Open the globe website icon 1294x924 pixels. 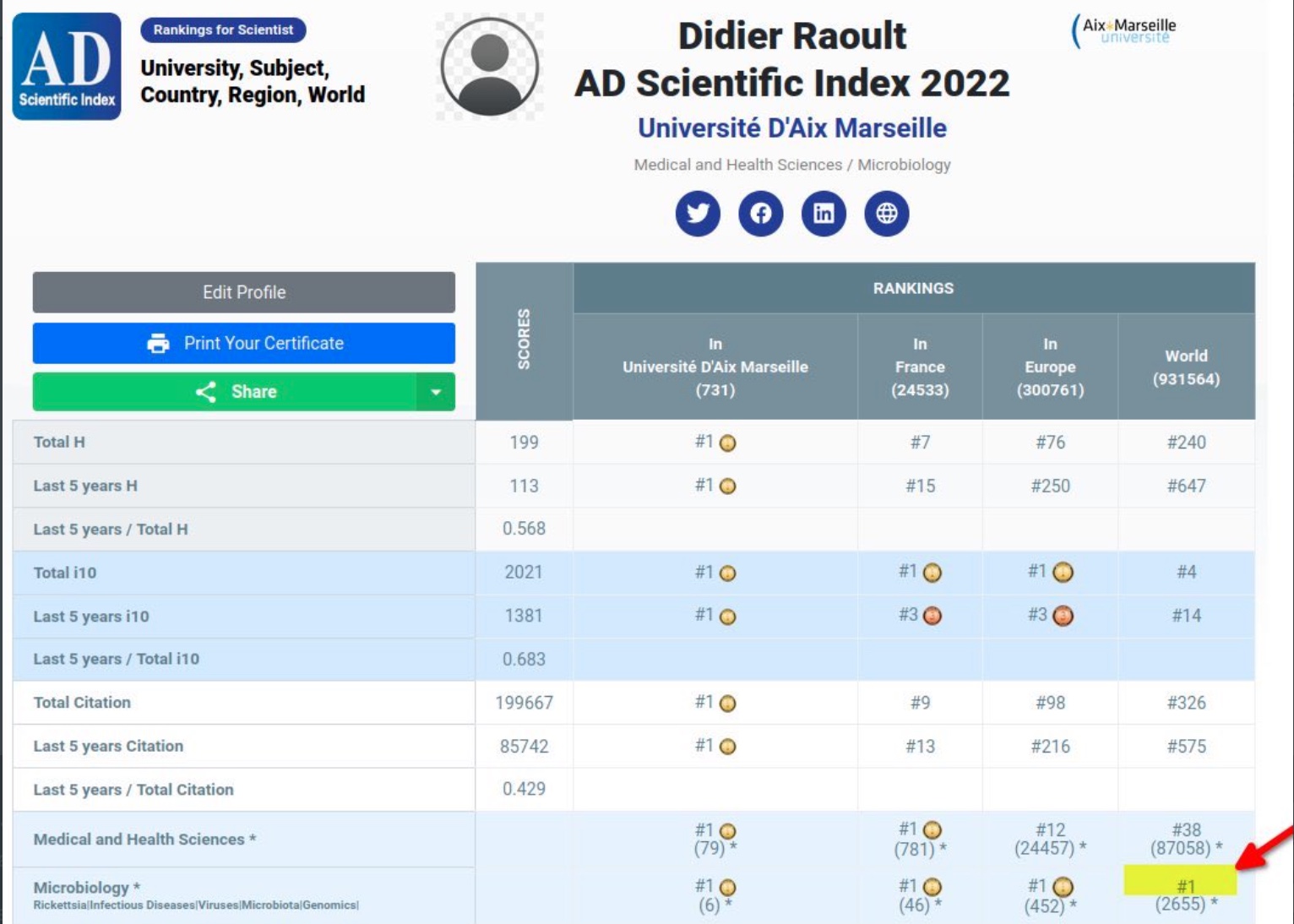pos(887,214)
